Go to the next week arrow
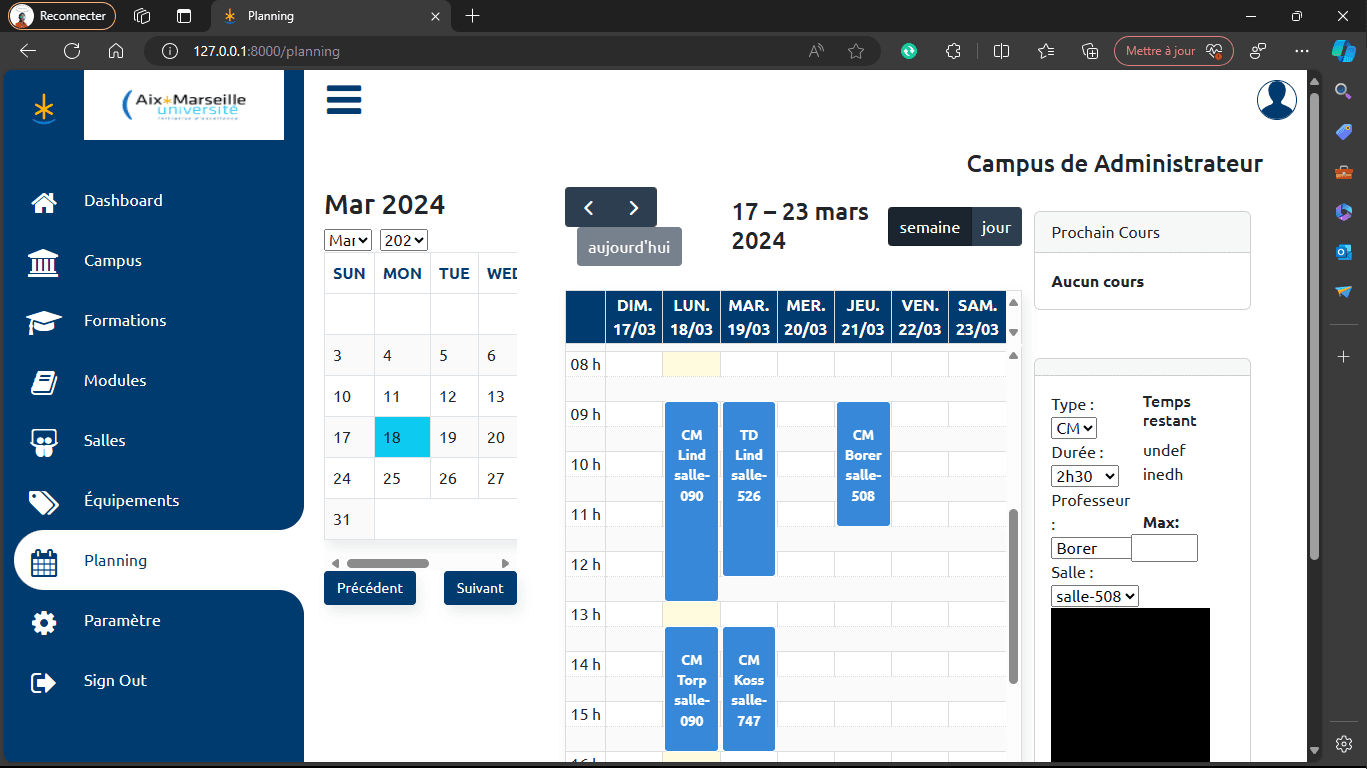1367x769 pixels. click(634, 207)
